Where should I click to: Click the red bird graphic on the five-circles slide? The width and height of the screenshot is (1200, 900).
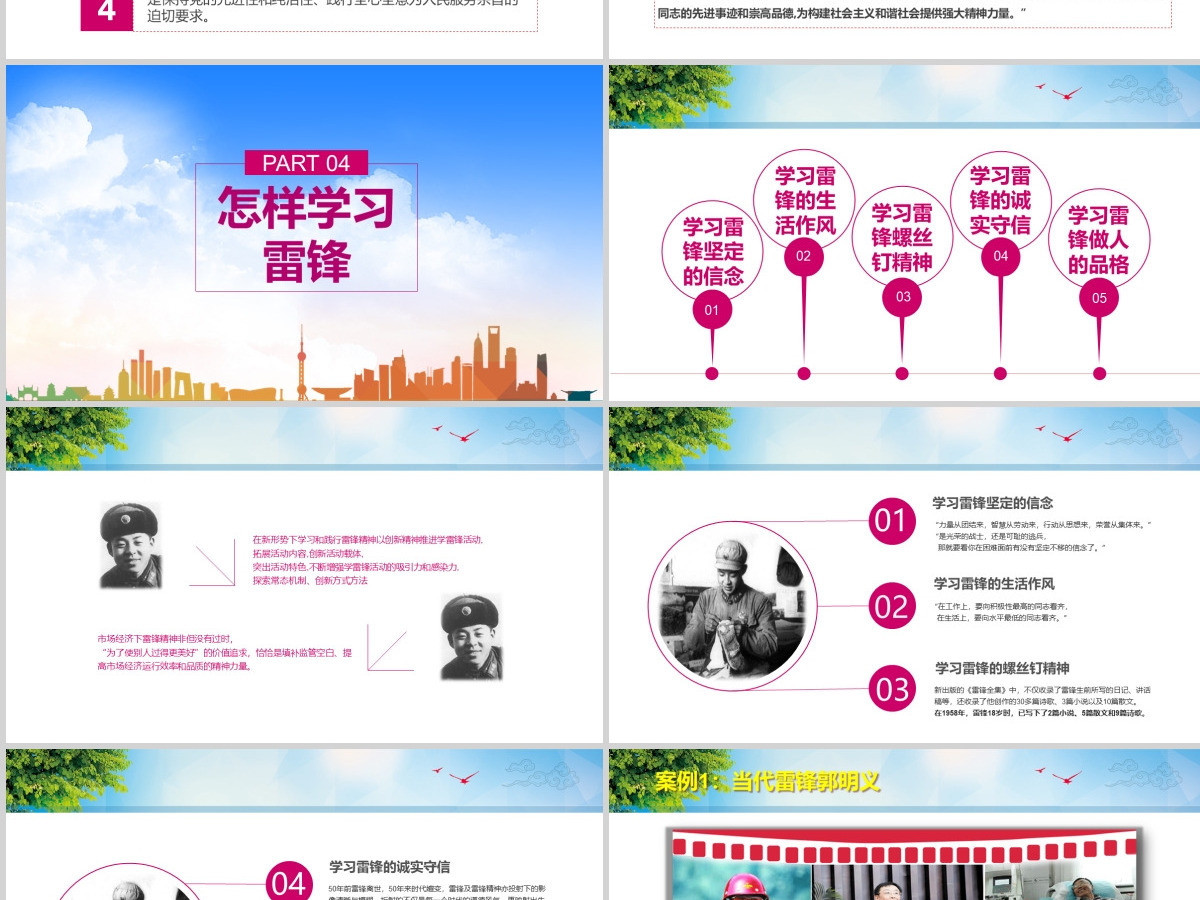(1060, 92)
